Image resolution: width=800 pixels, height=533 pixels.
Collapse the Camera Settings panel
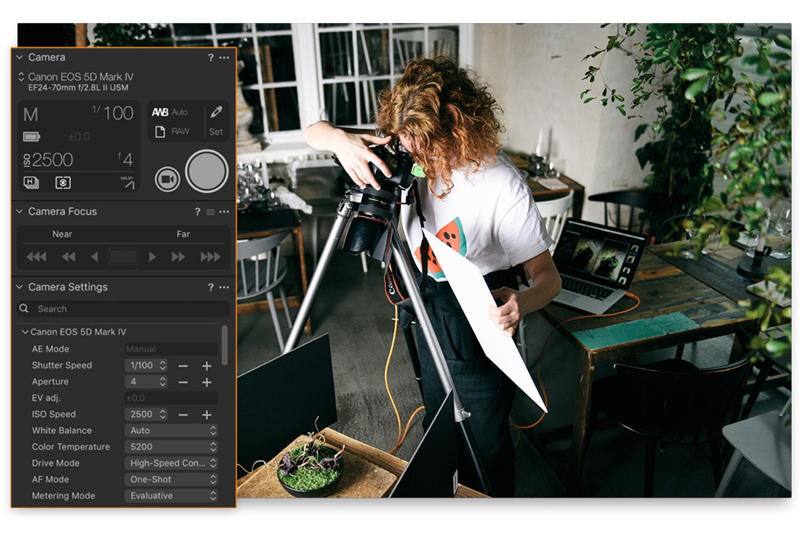click(x=19, y=288)
